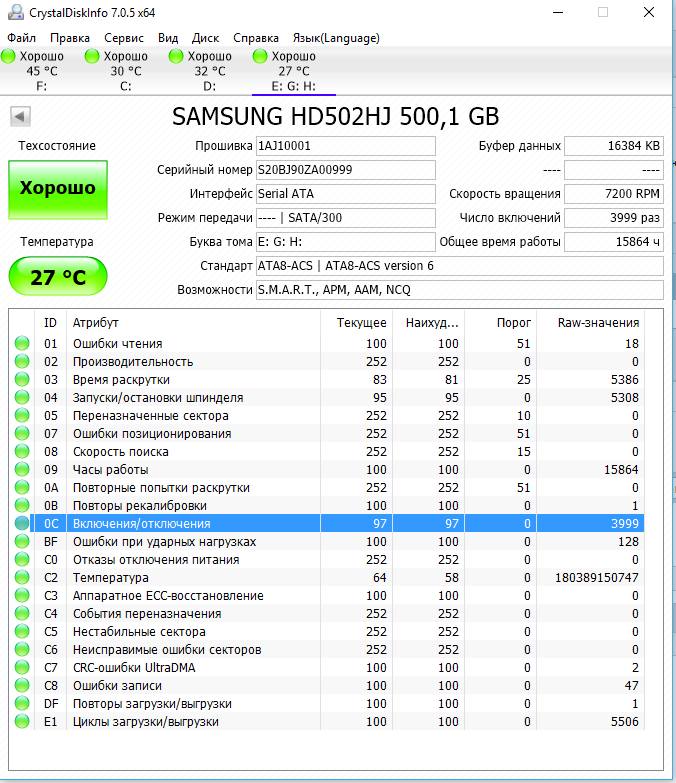Viewport: 676px width, 783px height.
Task: Click green health dot of F: disk
Action: coord(8,56)
